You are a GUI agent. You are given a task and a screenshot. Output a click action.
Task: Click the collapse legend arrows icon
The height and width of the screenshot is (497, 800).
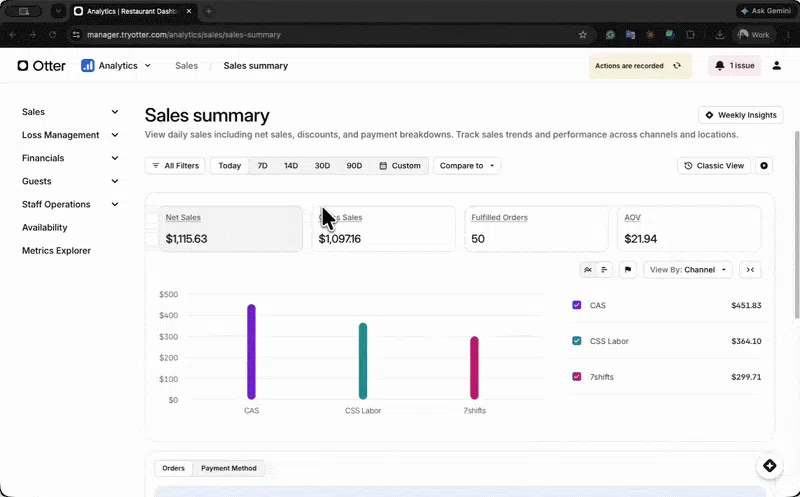click(750, 269)
